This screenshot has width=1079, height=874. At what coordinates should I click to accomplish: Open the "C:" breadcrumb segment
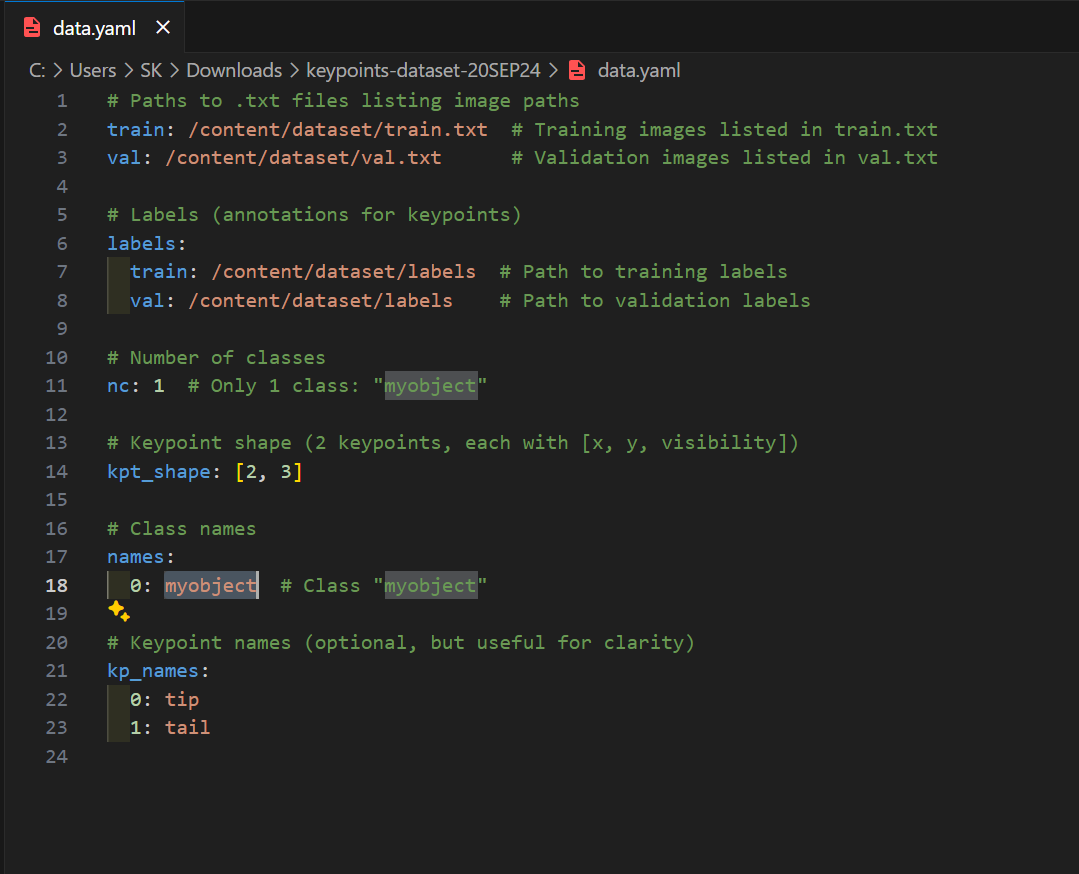coord(39,70)
